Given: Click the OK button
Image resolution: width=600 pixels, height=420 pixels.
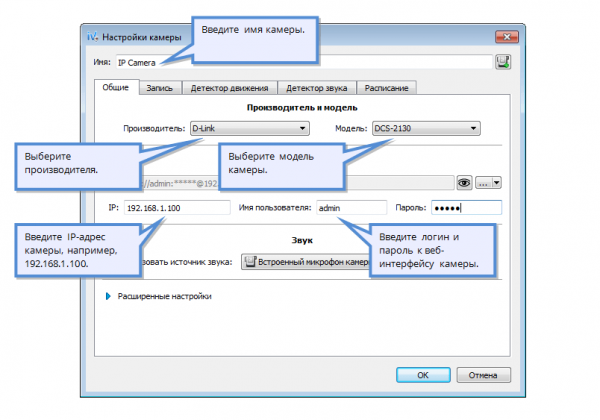Looking at the screenshot, I should click(423, 375).
